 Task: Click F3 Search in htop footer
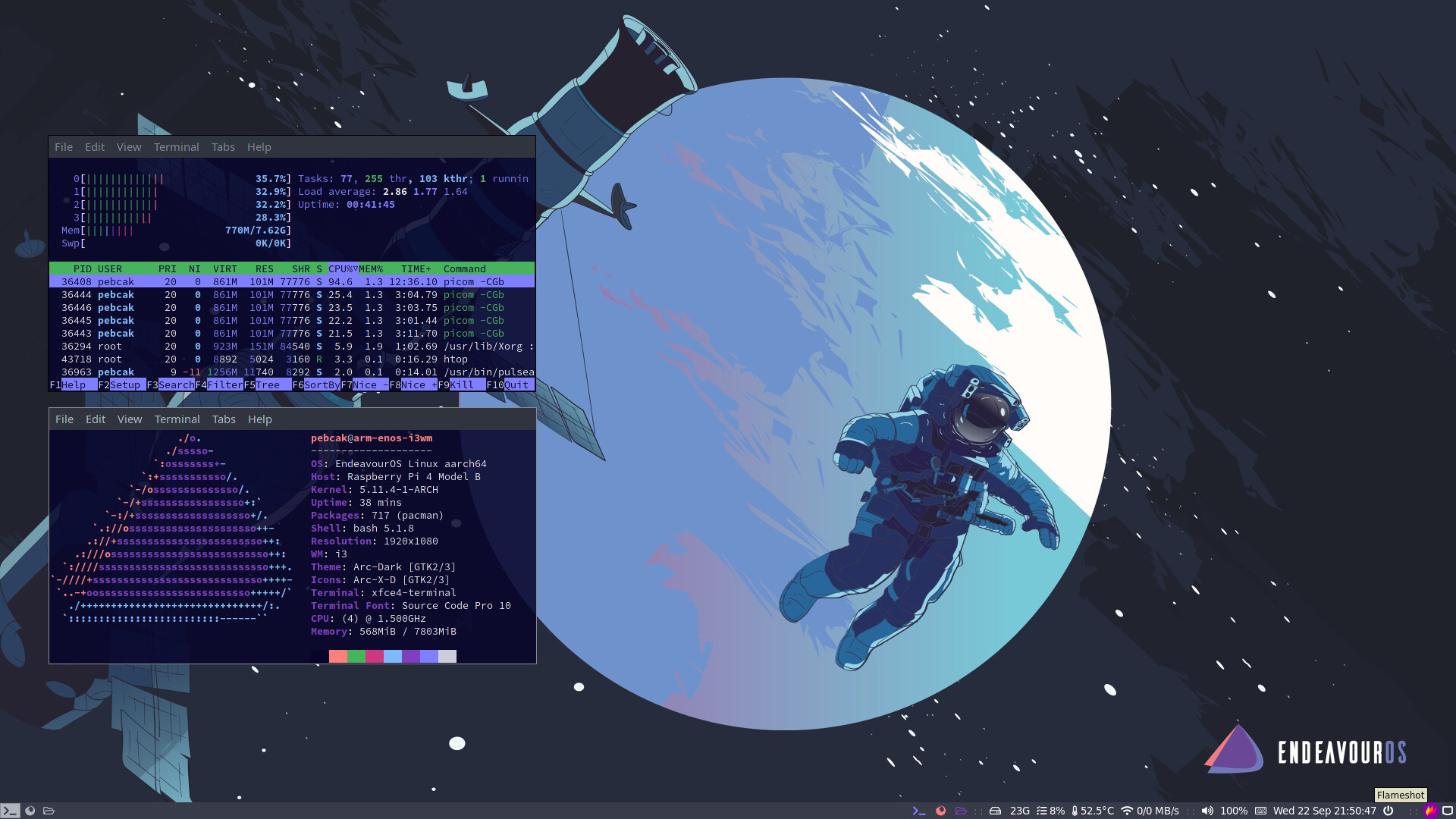point(171,385)
